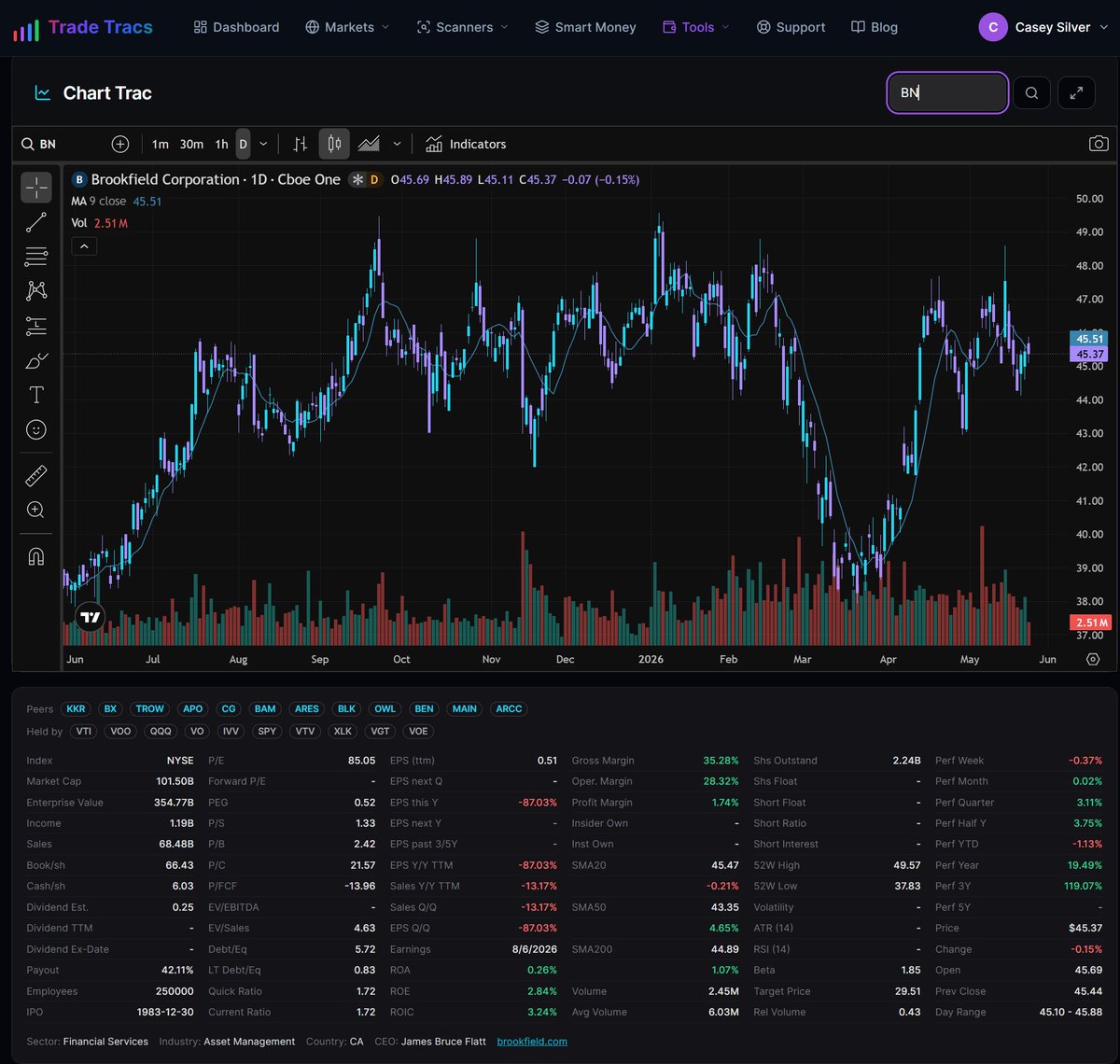
Task: Open the Support page
Action: coord(791,27)
